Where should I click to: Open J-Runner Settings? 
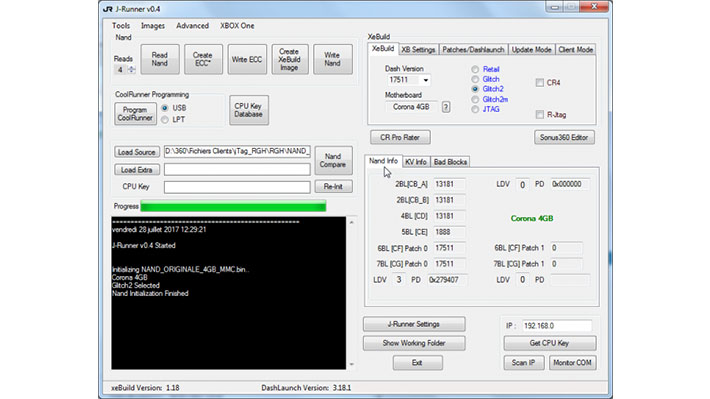pos(414,324)
